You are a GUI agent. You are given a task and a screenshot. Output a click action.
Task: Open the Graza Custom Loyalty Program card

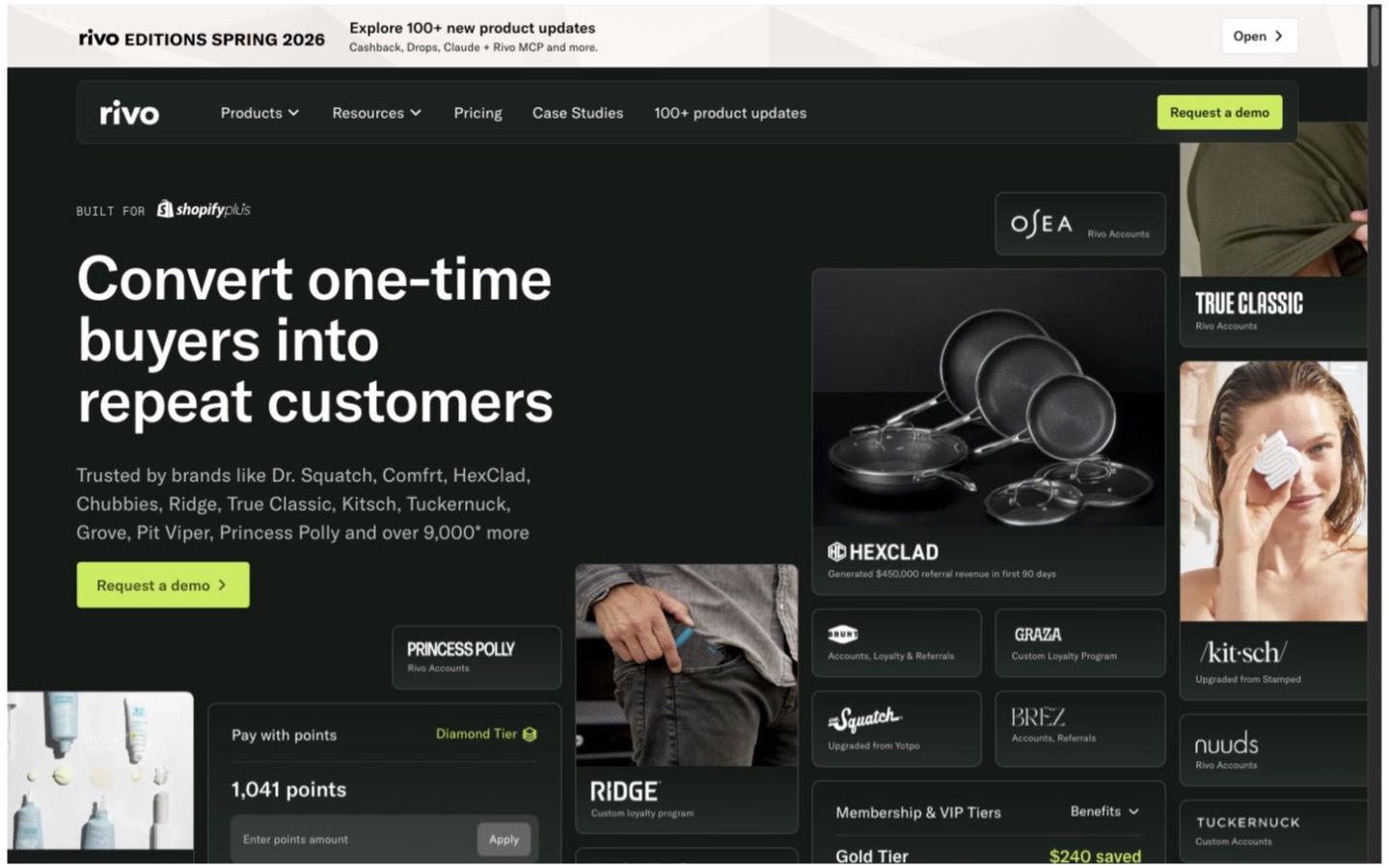[1079, 643]
